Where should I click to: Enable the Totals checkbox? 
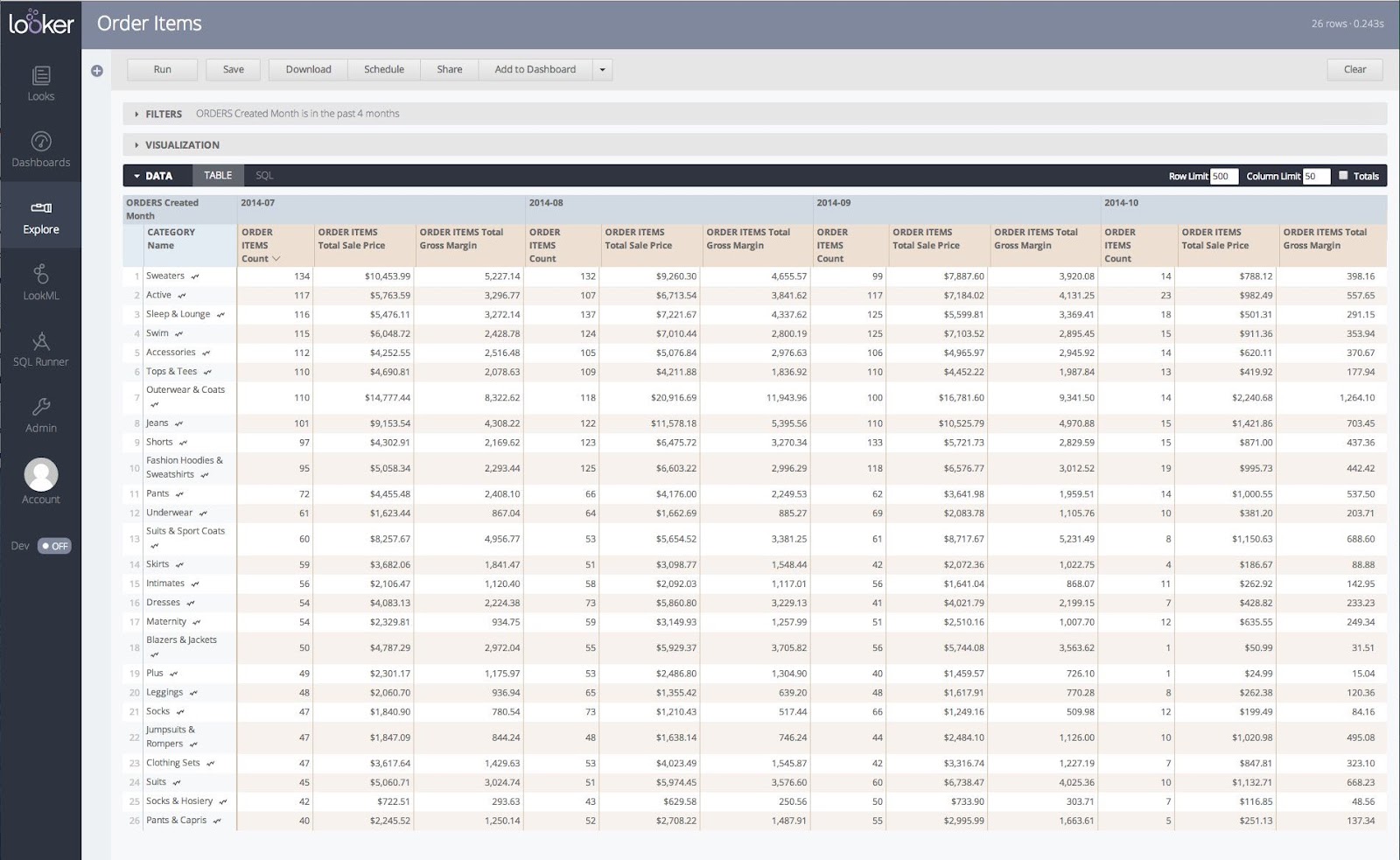(1344, 175)
